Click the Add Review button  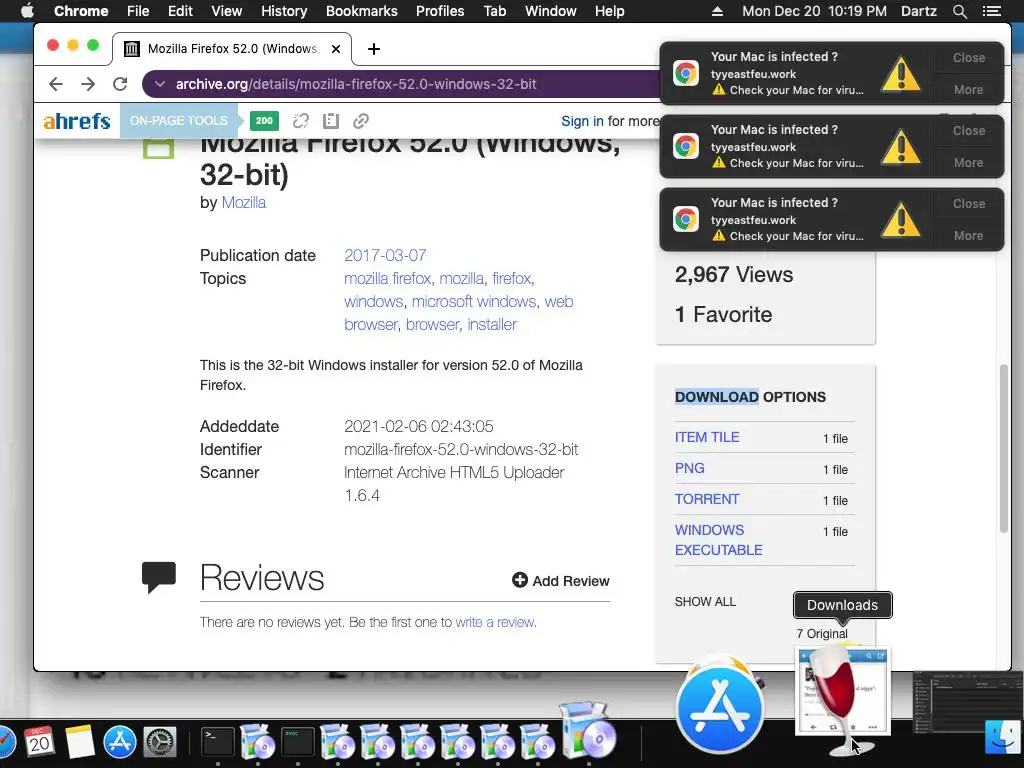tap(560, 581)
